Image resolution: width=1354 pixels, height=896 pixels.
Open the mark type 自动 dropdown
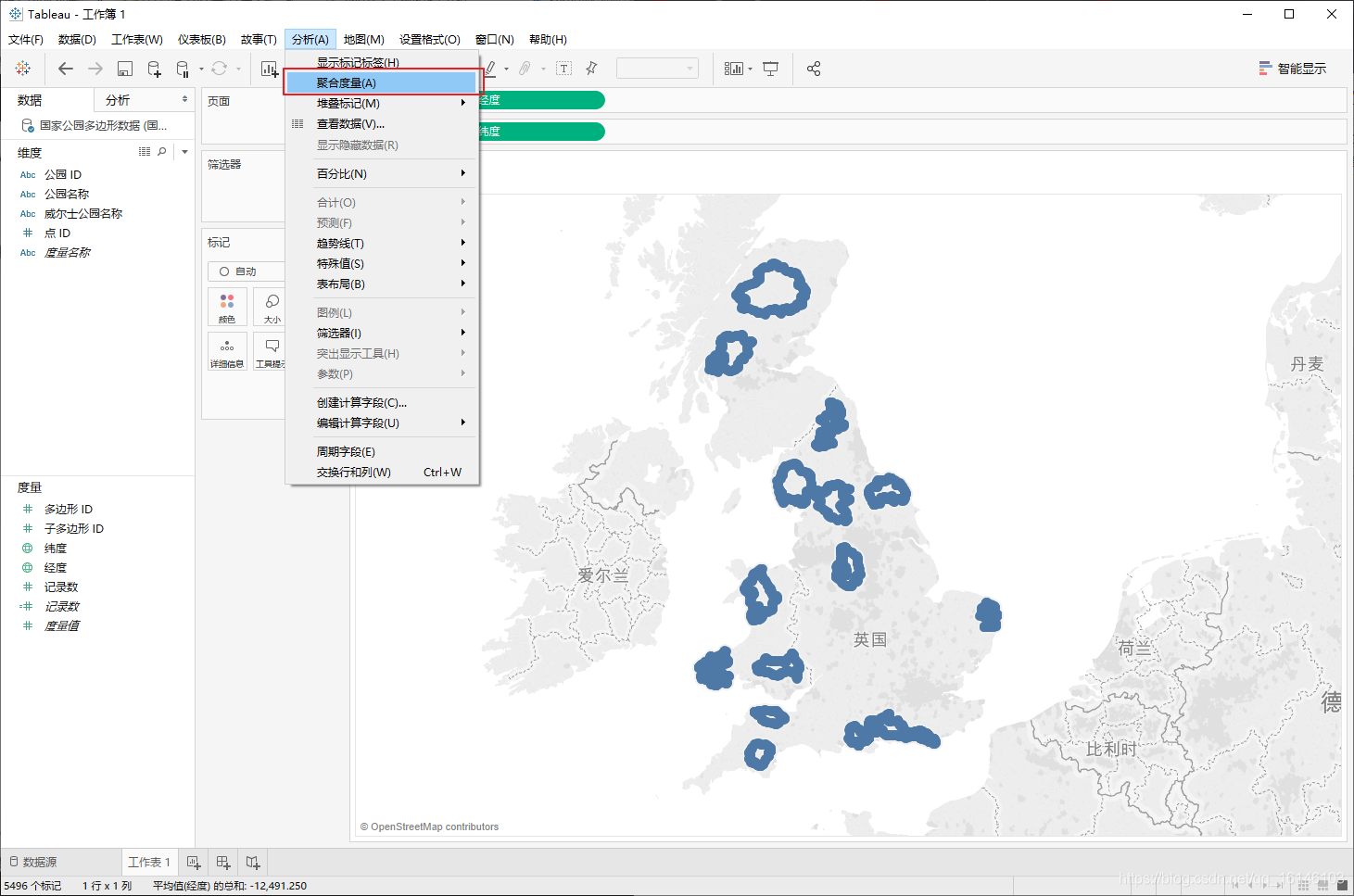pyautogui.click(x=246, y=271)
